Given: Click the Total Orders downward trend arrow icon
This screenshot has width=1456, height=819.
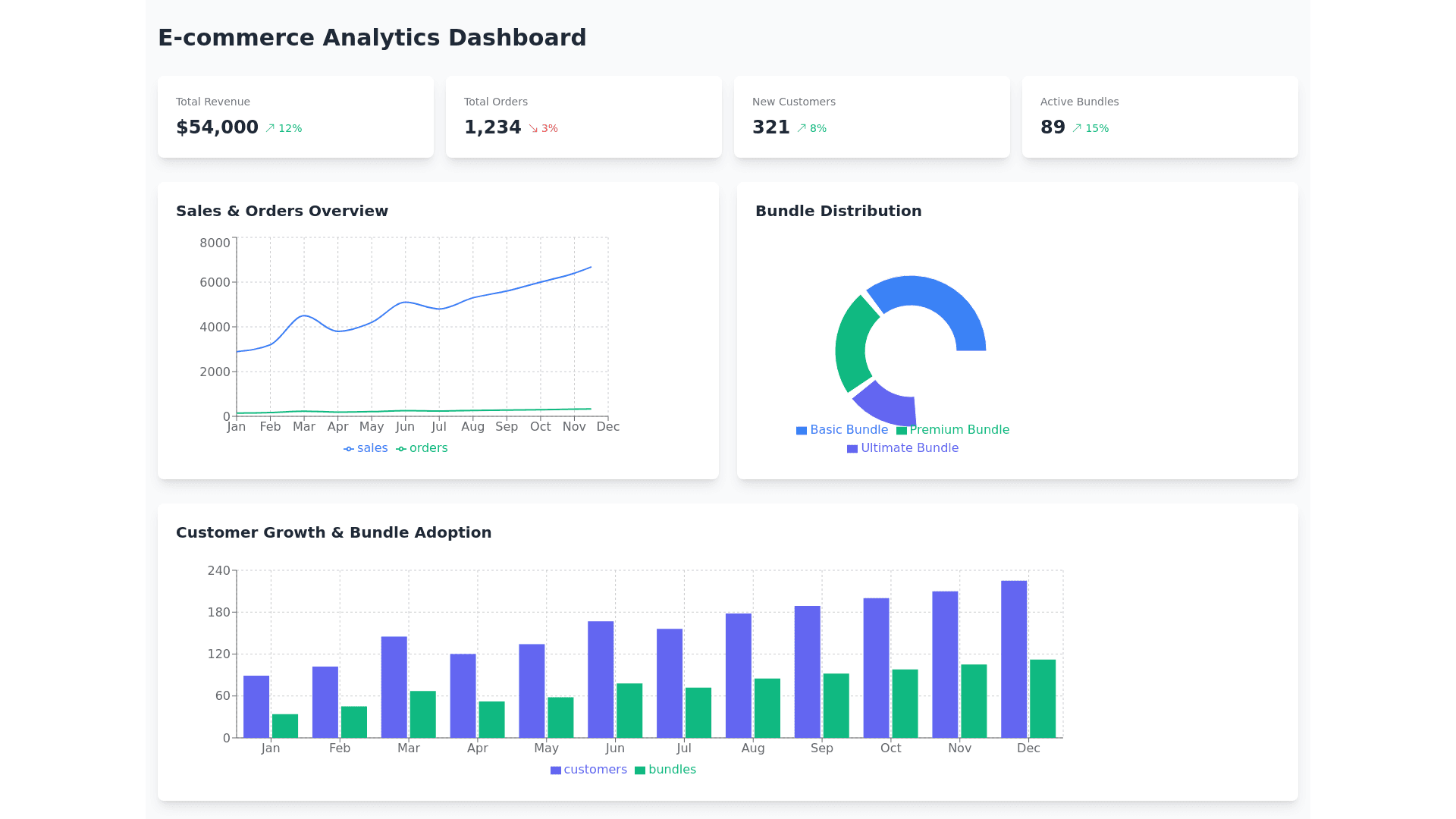Looking at the screenshot, I should click(x=533, y=128).
